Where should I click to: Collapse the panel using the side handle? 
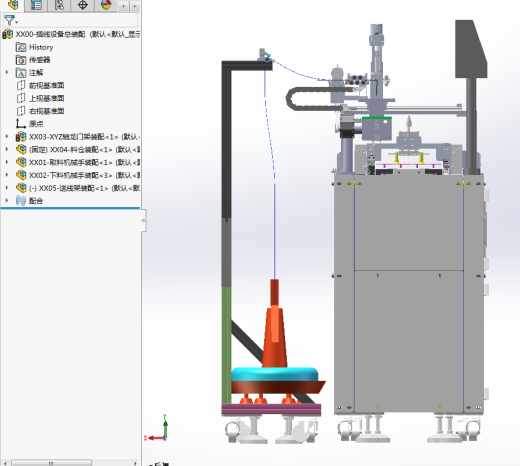point(143,220)
